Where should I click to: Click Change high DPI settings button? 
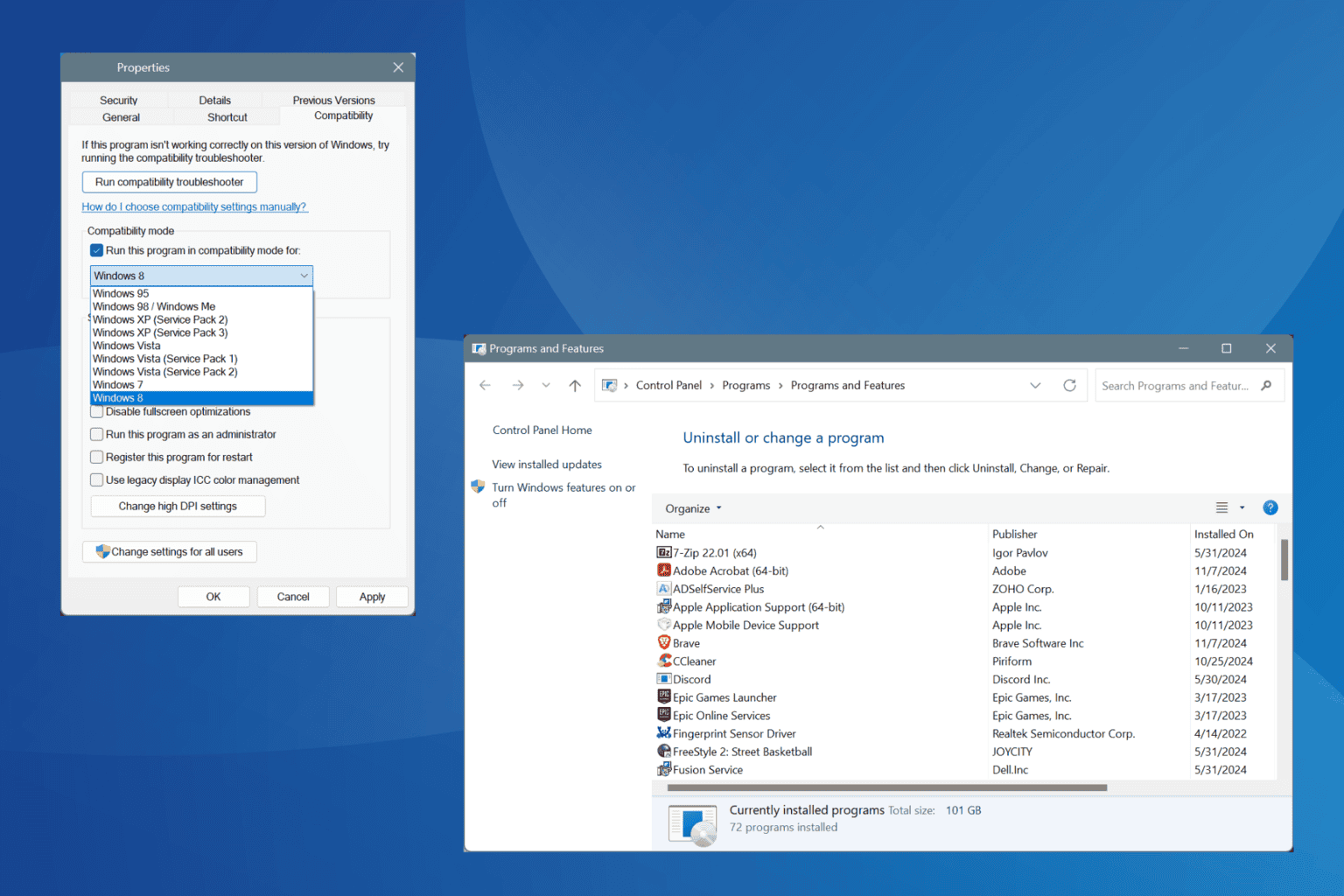[178, 506]
